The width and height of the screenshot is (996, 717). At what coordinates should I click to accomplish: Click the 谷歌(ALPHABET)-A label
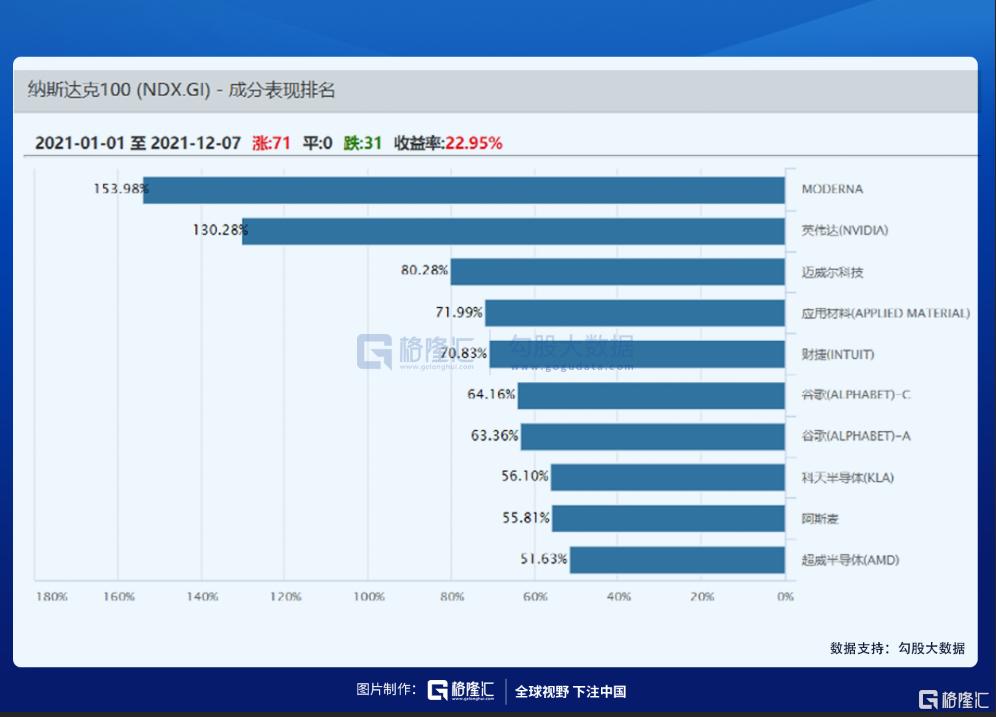(x=856, y=436)
